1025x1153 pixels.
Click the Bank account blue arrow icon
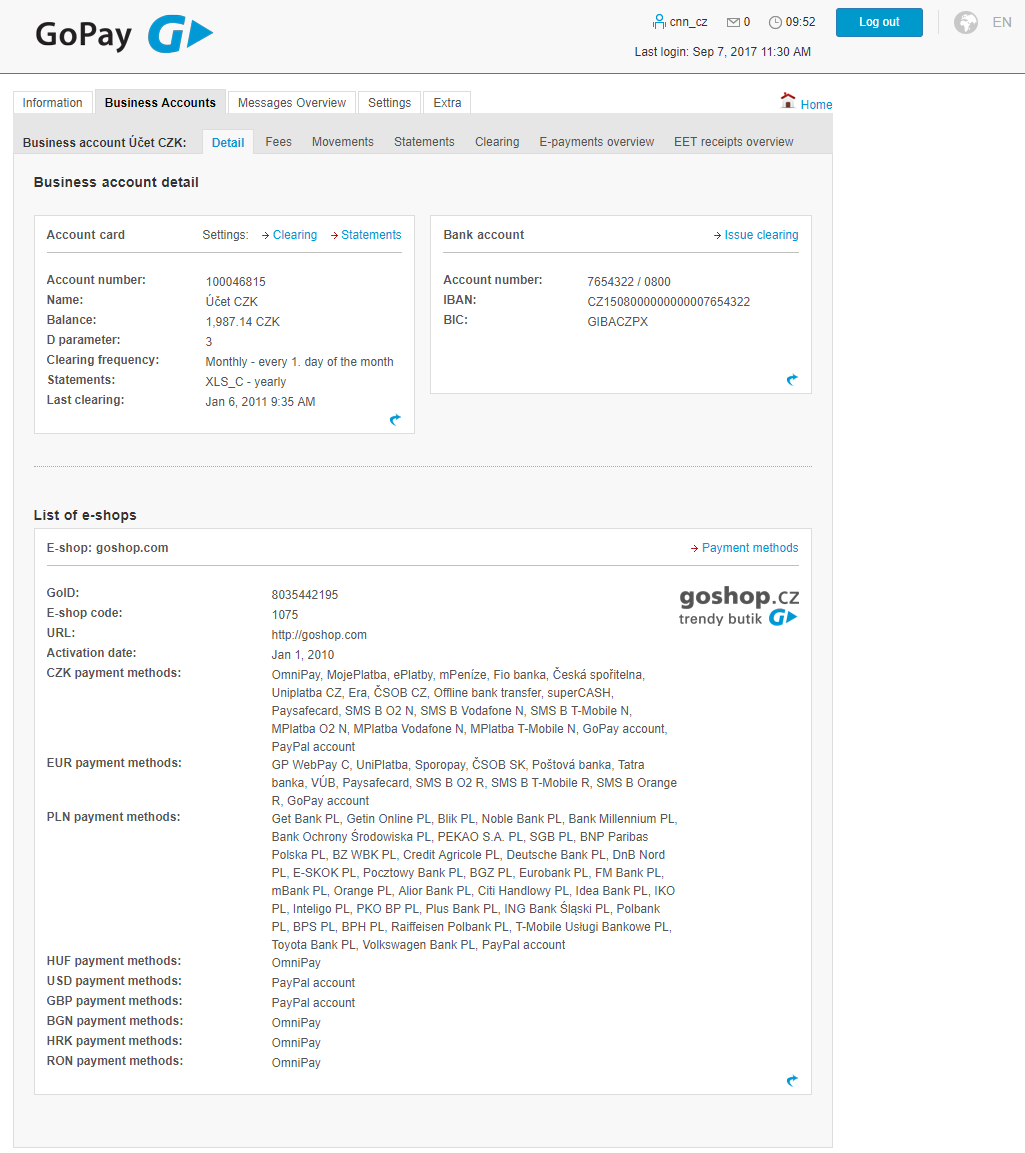(792, 379)
